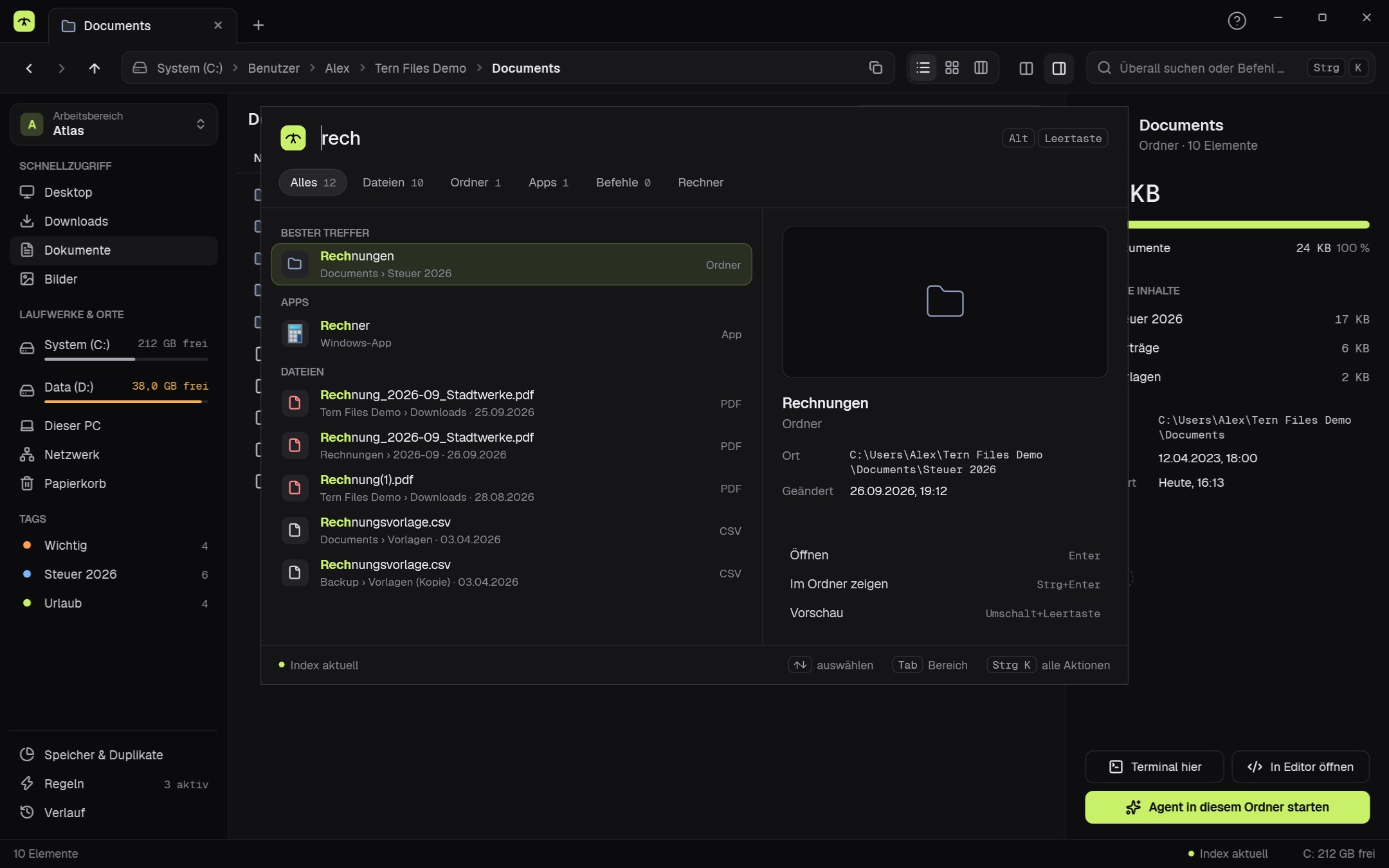This screenshot has width=1389, height=868.
Task: Go forward with the right arrow
Action: pos(61,68)
